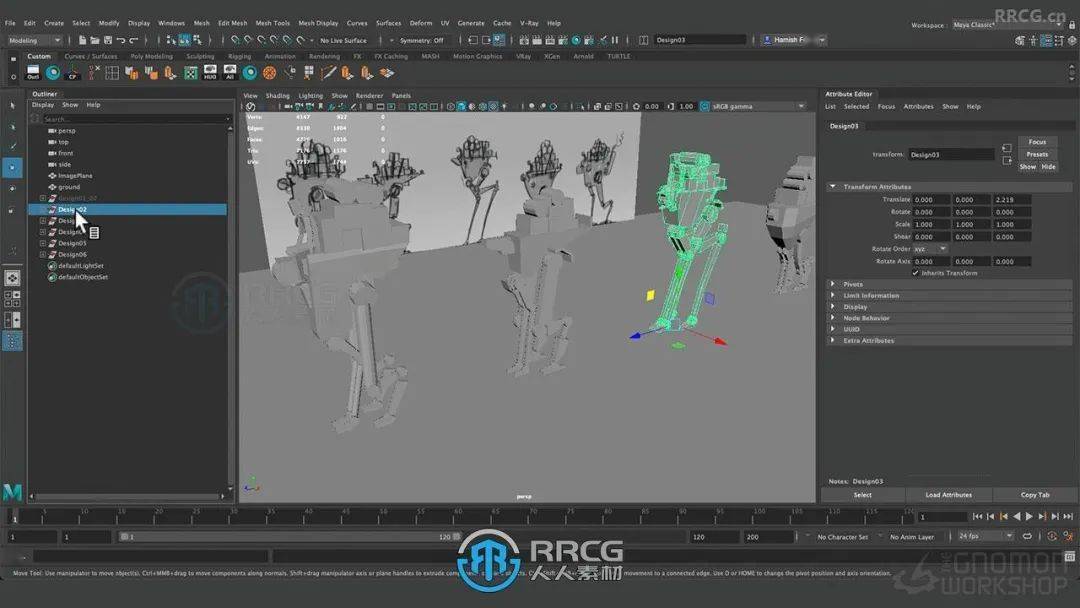Click the Translate Z value field

1012,200
